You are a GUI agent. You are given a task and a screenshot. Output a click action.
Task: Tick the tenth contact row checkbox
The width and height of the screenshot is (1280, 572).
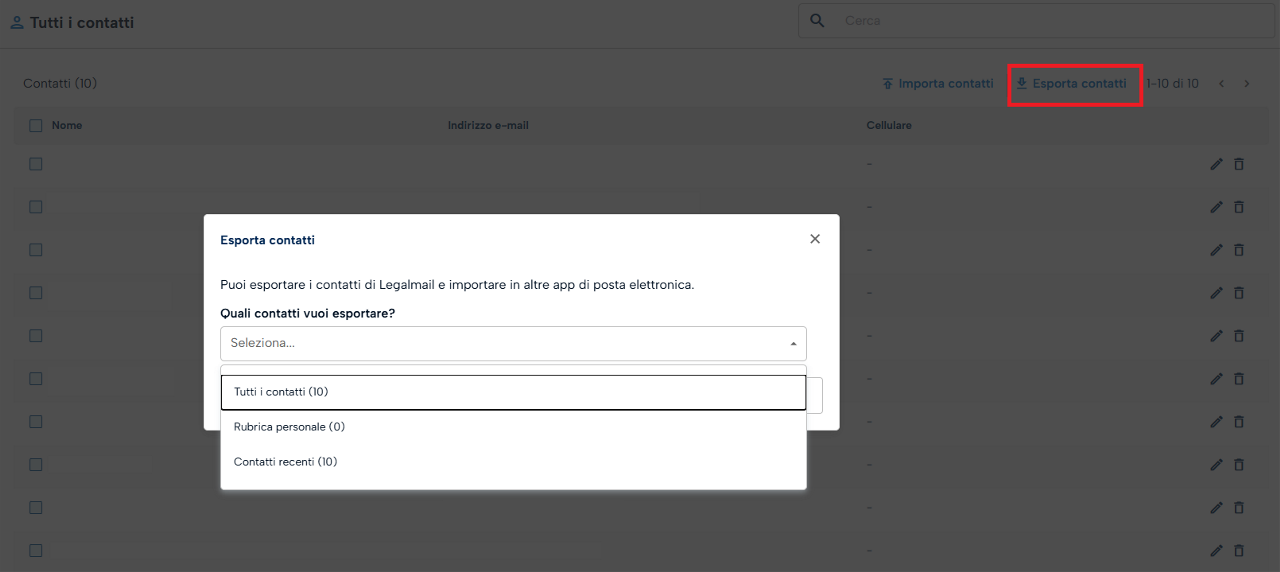(x=36, y=550)
